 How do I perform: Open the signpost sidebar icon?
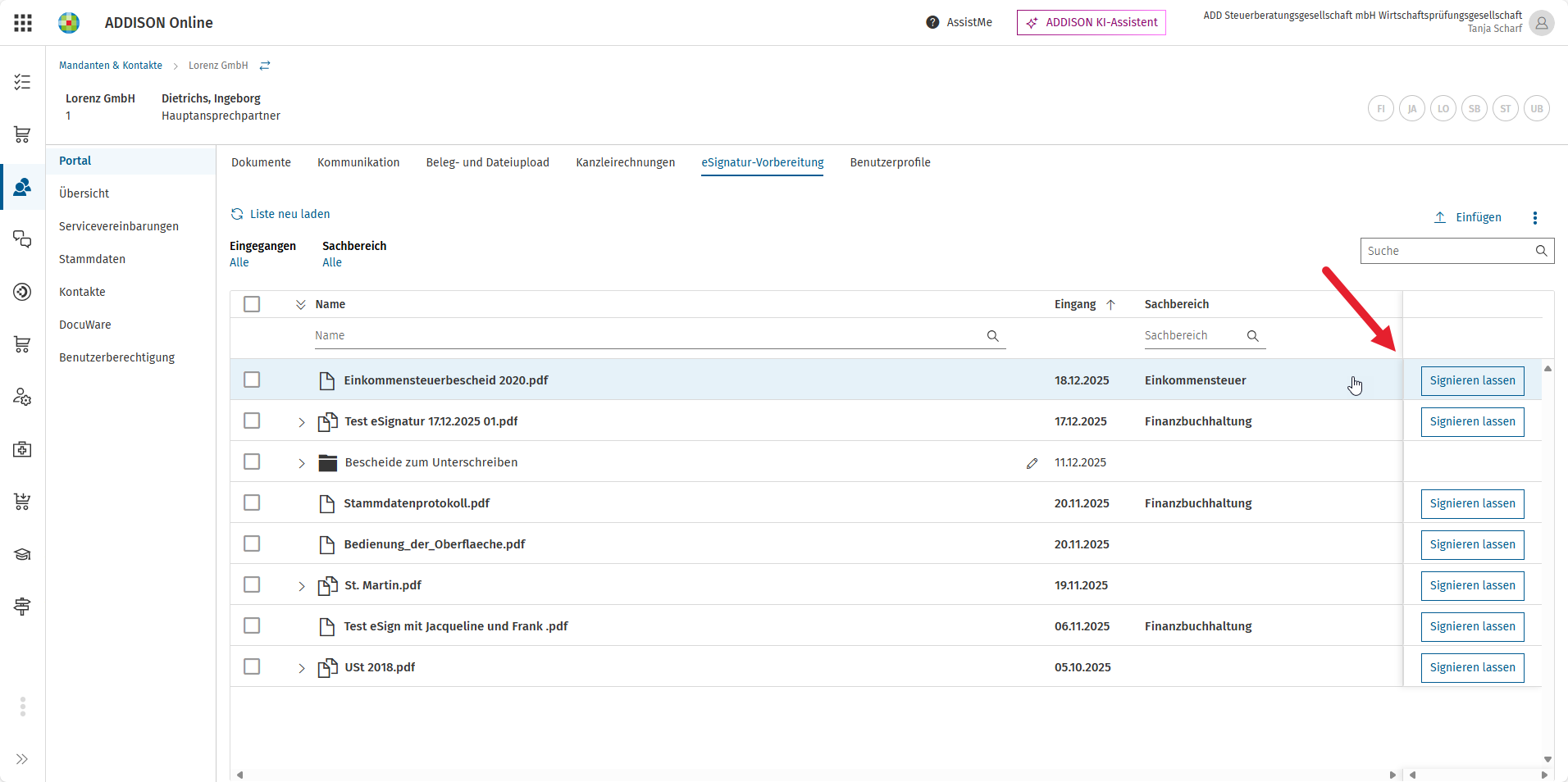(22, 607)
